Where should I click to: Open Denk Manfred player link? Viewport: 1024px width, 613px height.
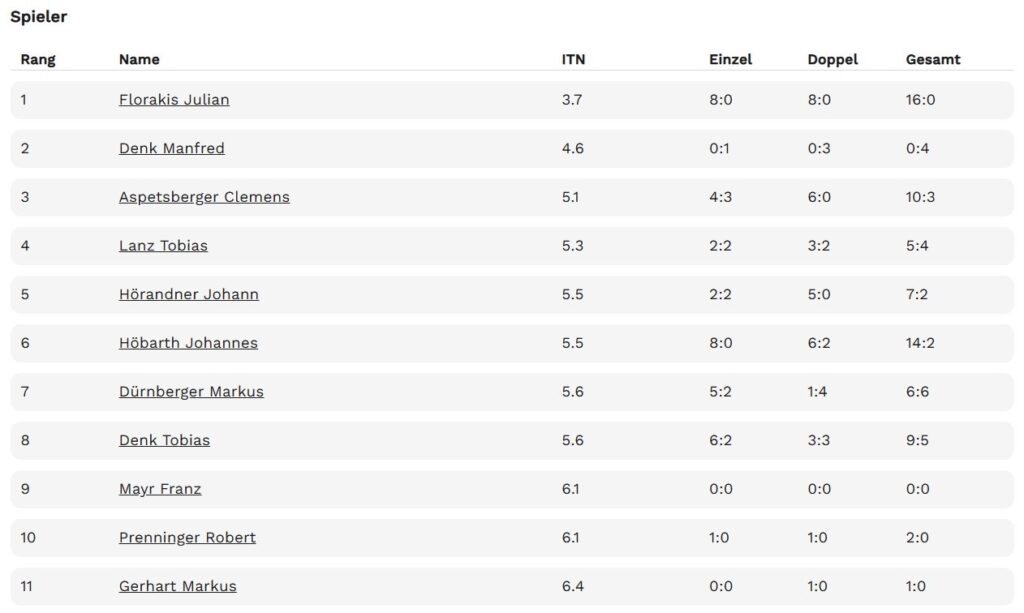172,148
